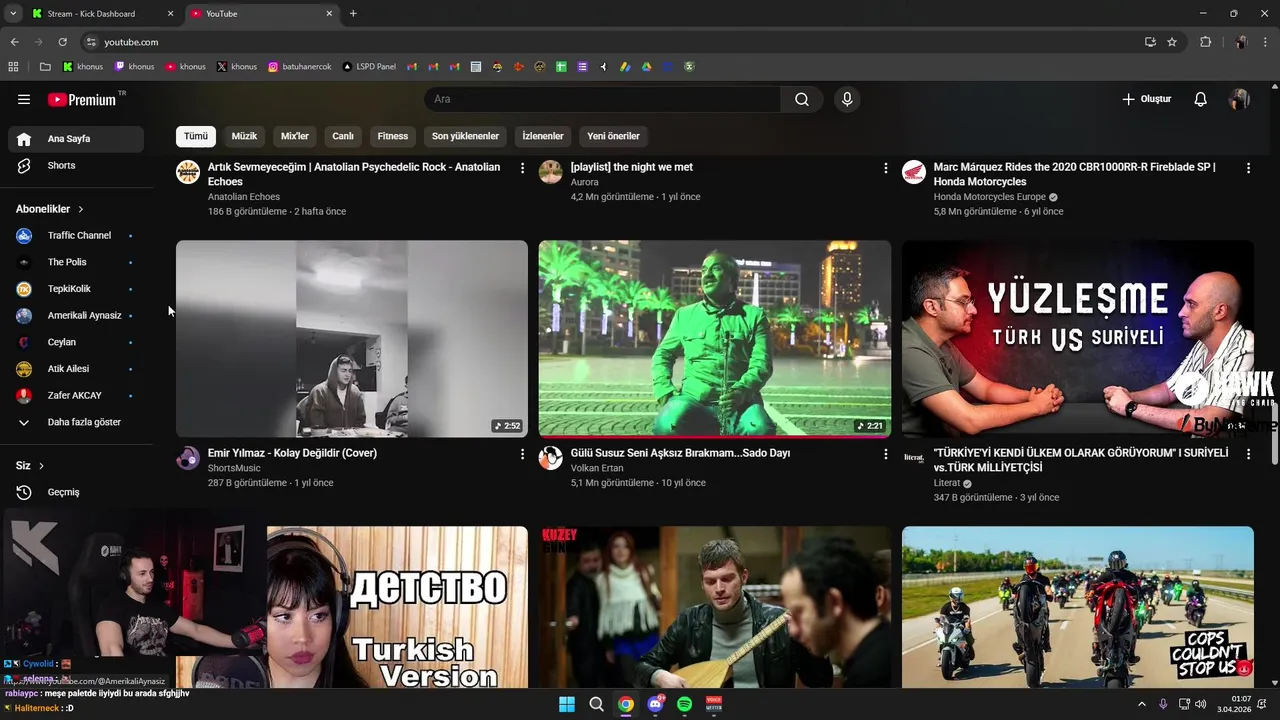
Task: Open Zafer AKCAY subscription
Action: point(76,396)
